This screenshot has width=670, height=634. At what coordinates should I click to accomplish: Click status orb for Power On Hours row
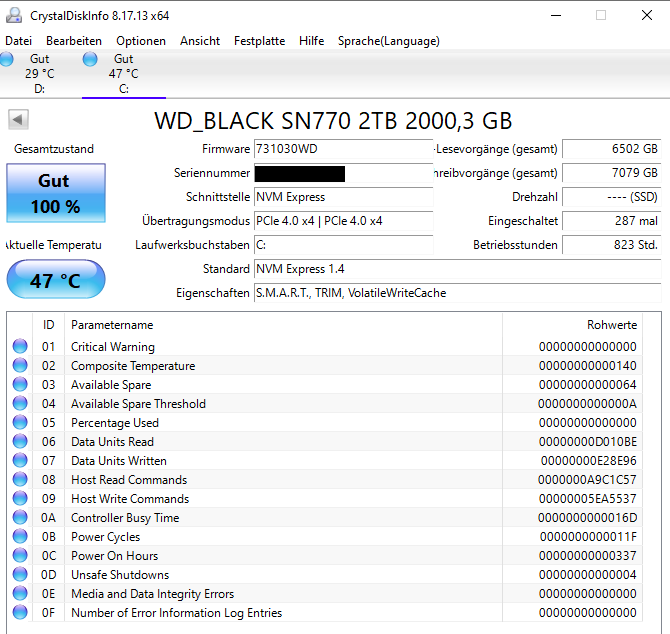click(x=20, y=555)
